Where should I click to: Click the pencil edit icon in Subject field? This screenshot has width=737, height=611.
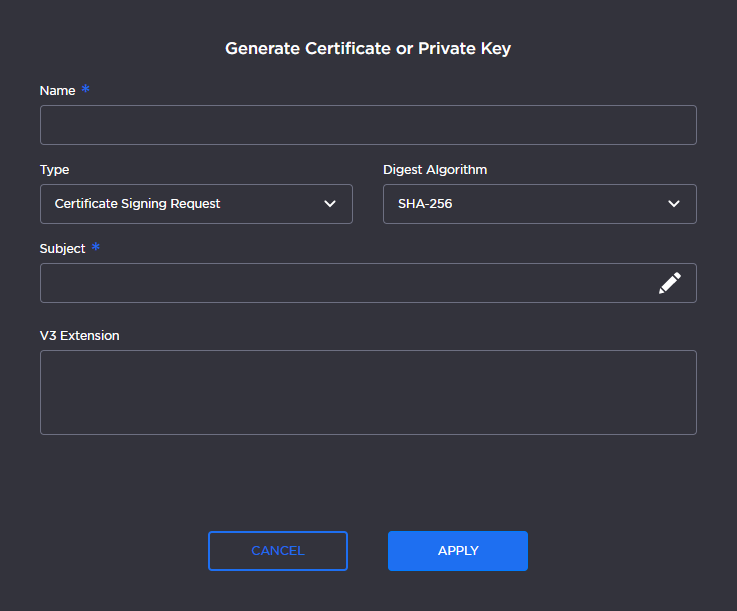pyautogui.click(x=669, y=283)
